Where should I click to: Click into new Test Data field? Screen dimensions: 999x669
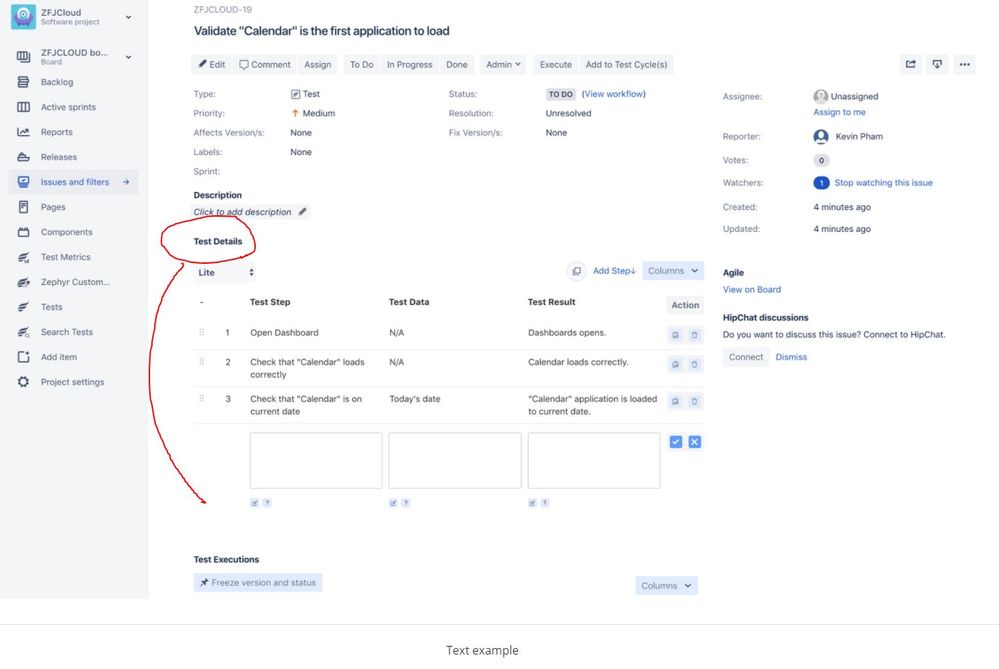pos(455,461)
